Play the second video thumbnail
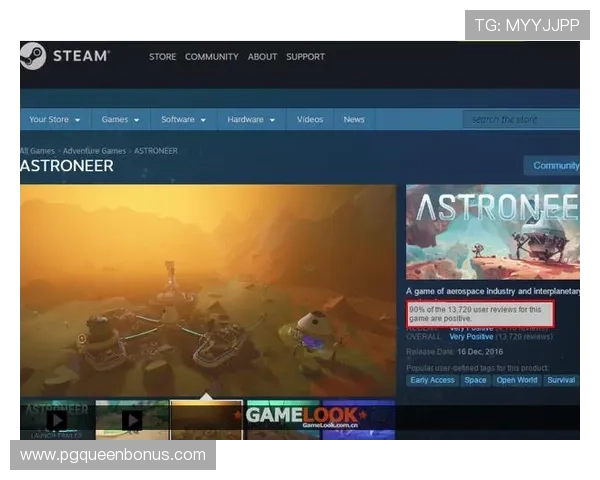Viewport: 600px width, 480px height. pyautogui.click(x=132, y=420)
